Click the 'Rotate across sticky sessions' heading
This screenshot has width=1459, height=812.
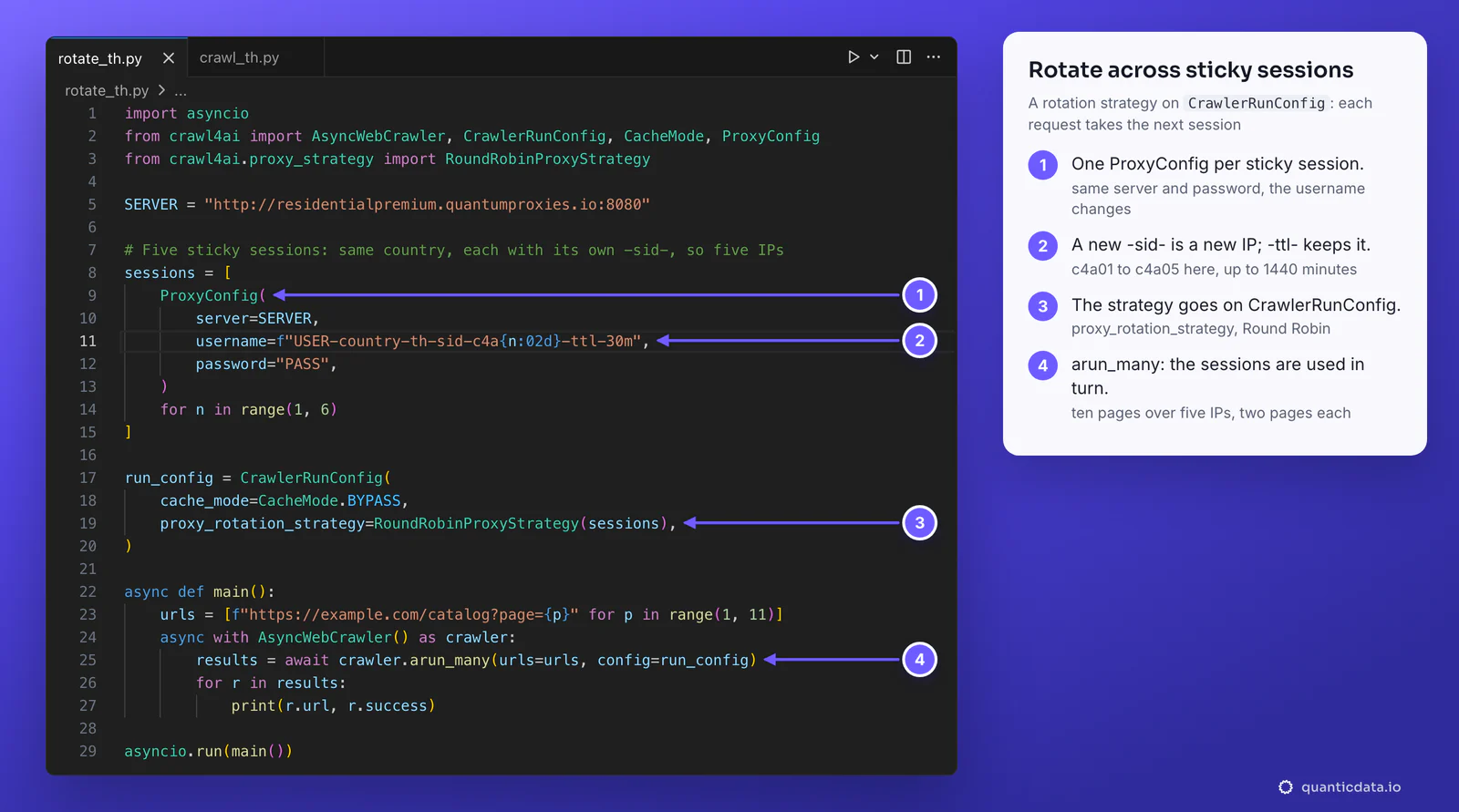point(1191,70)
